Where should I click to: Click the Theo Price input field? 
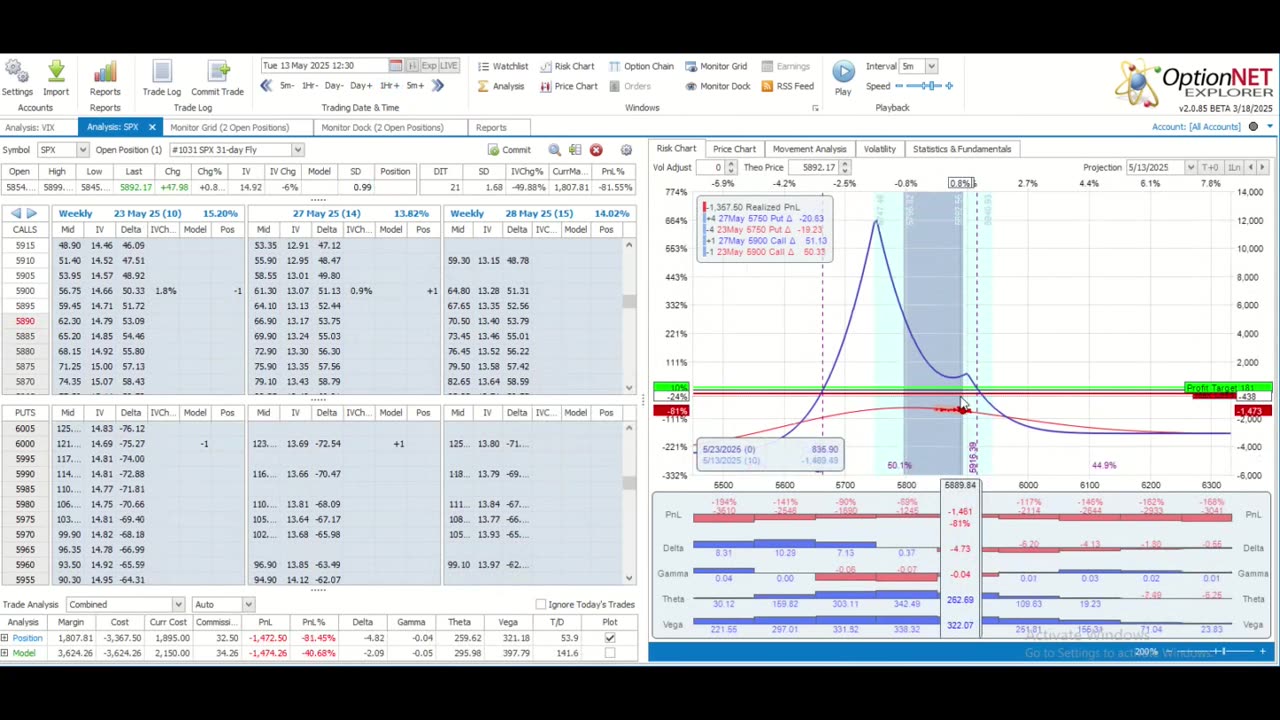tap(814, 167)
